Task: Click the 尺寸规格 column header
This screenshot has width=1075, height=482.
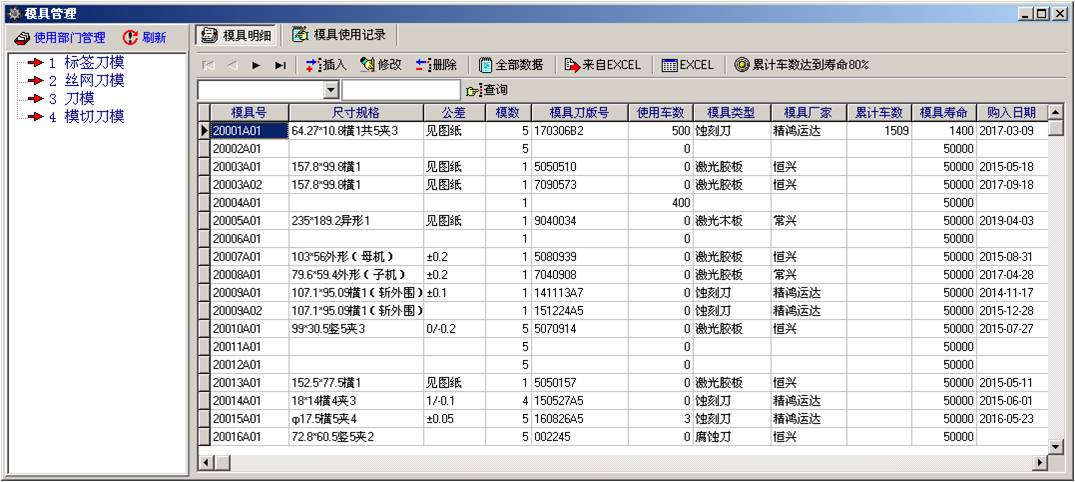Action: [x=356, y=112]
